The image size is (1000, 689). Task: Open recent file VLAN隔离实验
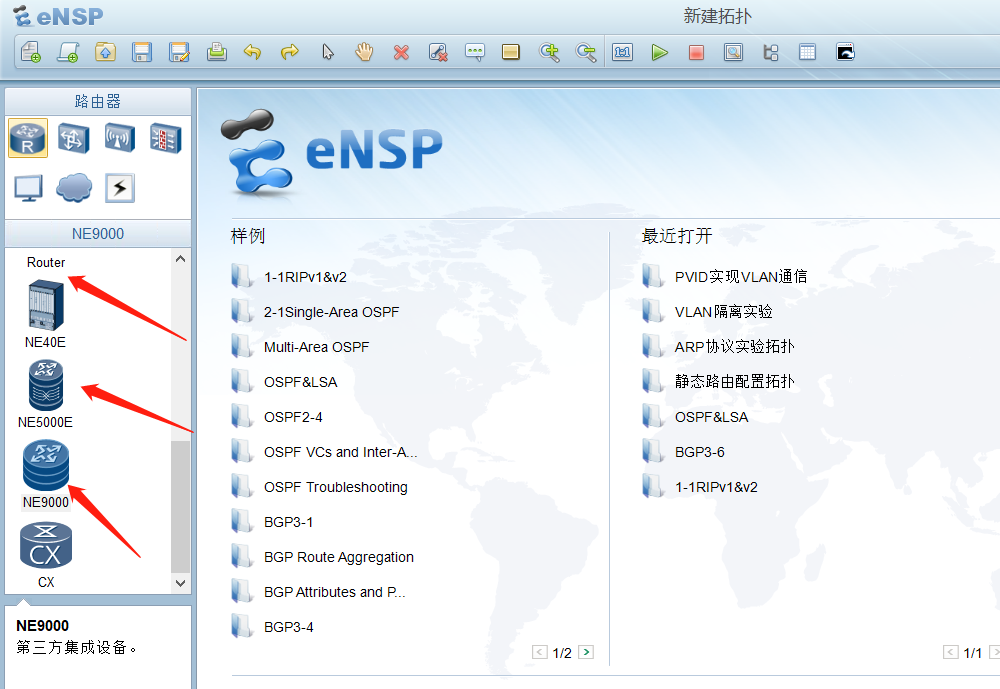pyautogui.click(x=723, y=312)
